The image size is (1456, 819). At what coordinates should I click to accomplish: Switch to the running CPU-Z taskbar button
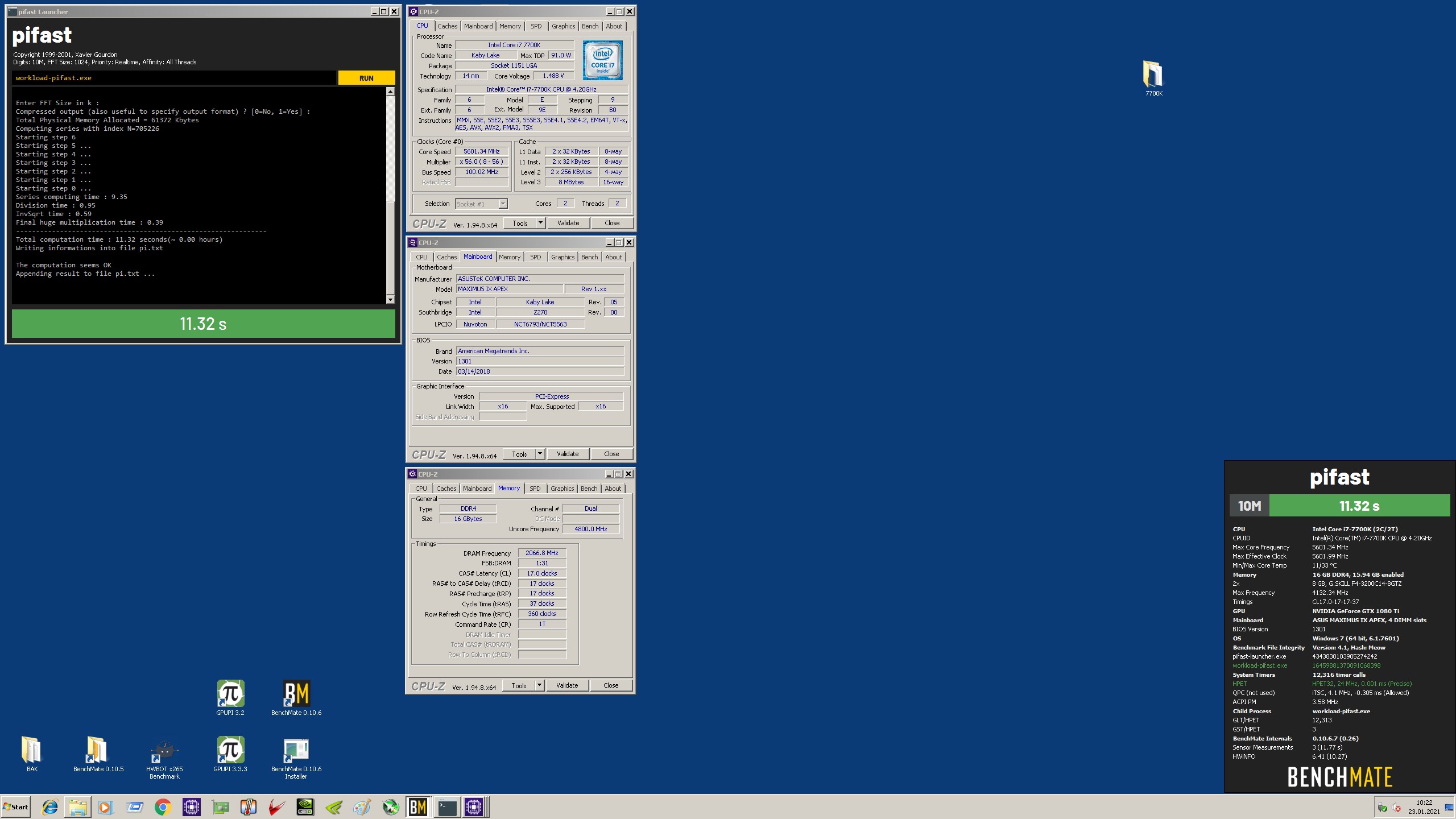474,806
